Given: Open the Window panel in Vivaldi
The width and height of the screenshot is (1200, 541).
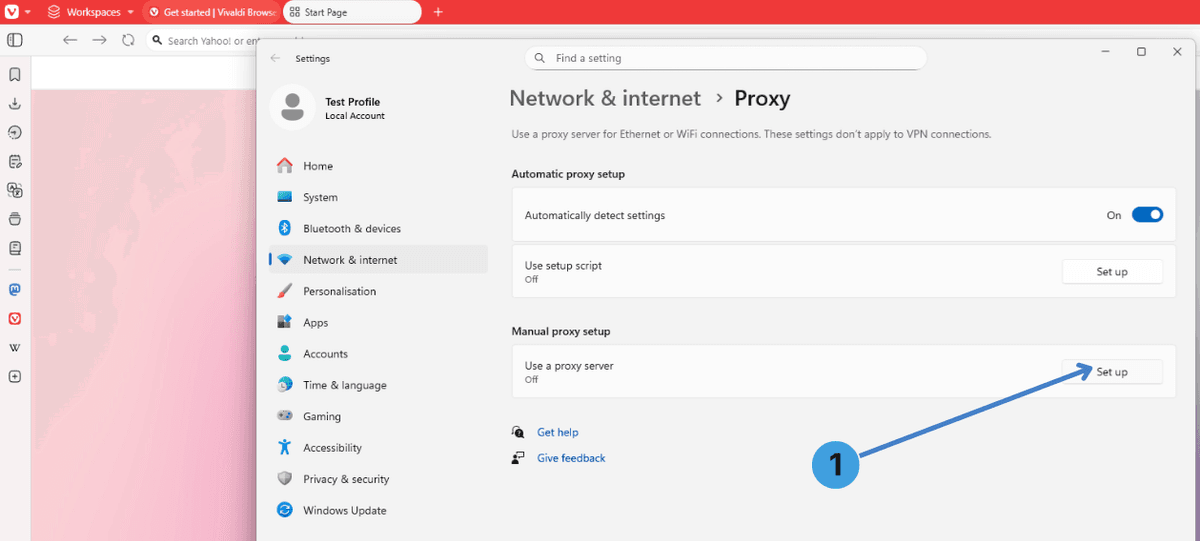Looking at the screenshot, I should (15, 218).
